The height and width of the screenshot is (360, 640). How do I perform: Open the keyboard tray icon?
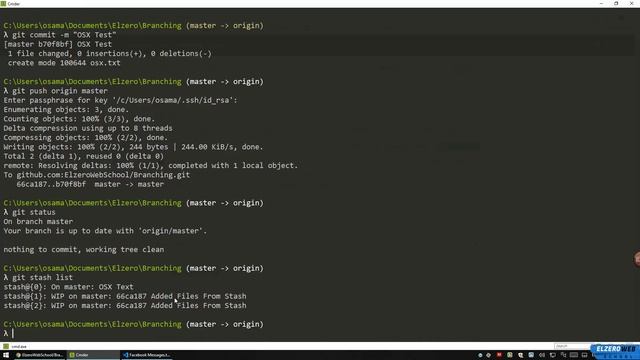[x=573, y=355]
